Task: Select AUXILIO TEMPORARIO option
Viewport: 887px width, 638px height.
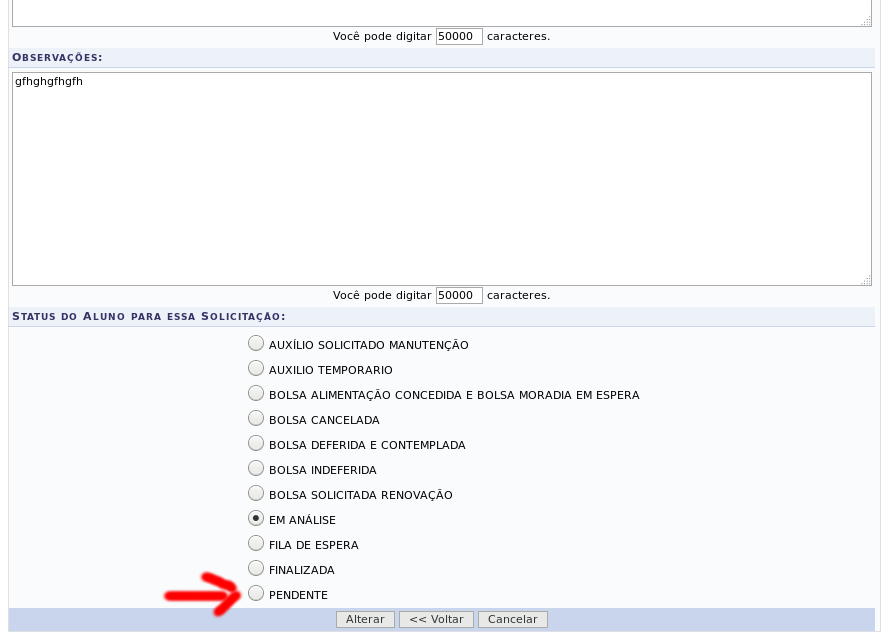Action: tap(256, 367)
